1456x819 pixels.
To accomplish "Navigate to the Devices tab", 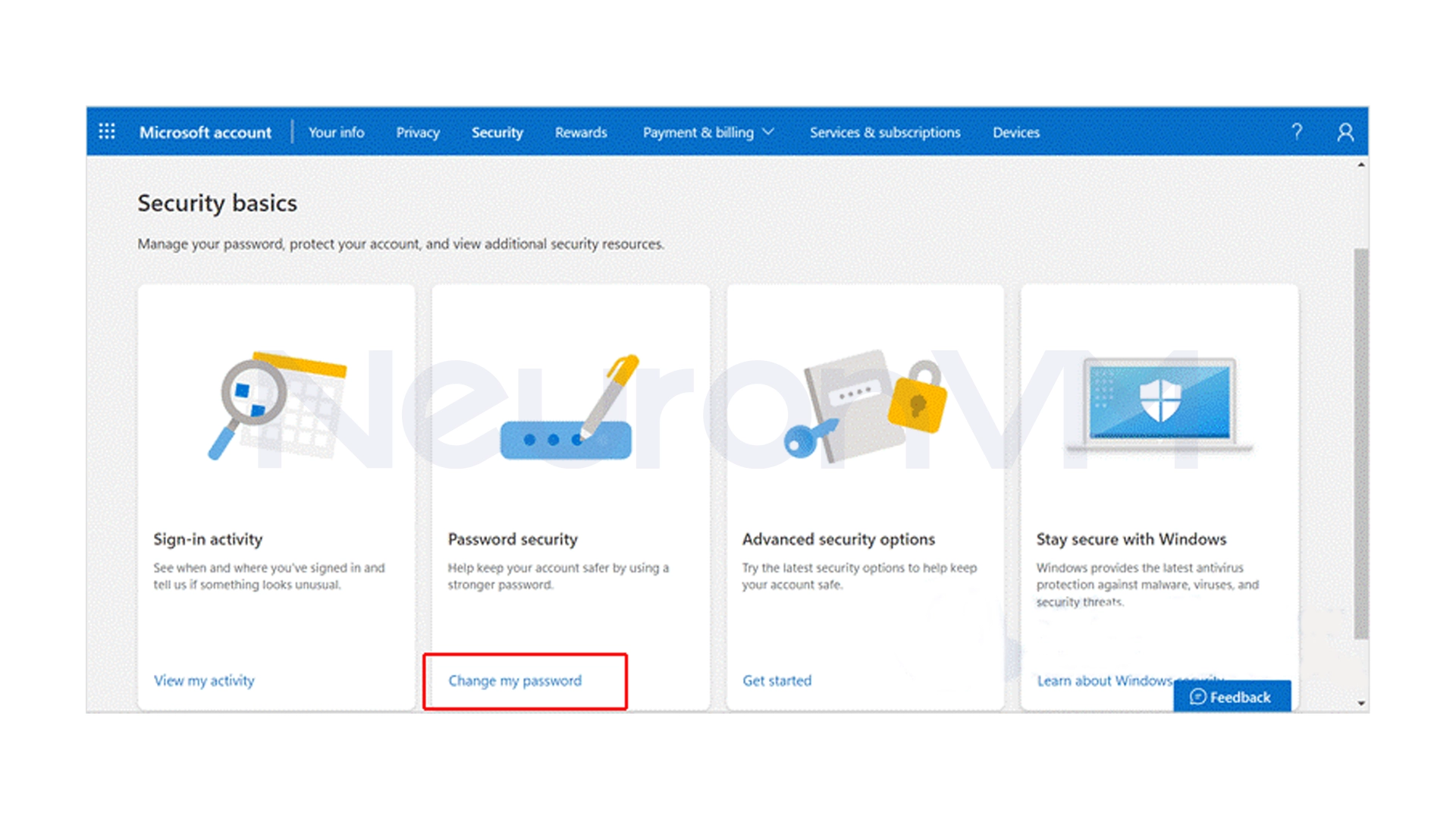I will pyautogui.click(x=1015, y=132).
